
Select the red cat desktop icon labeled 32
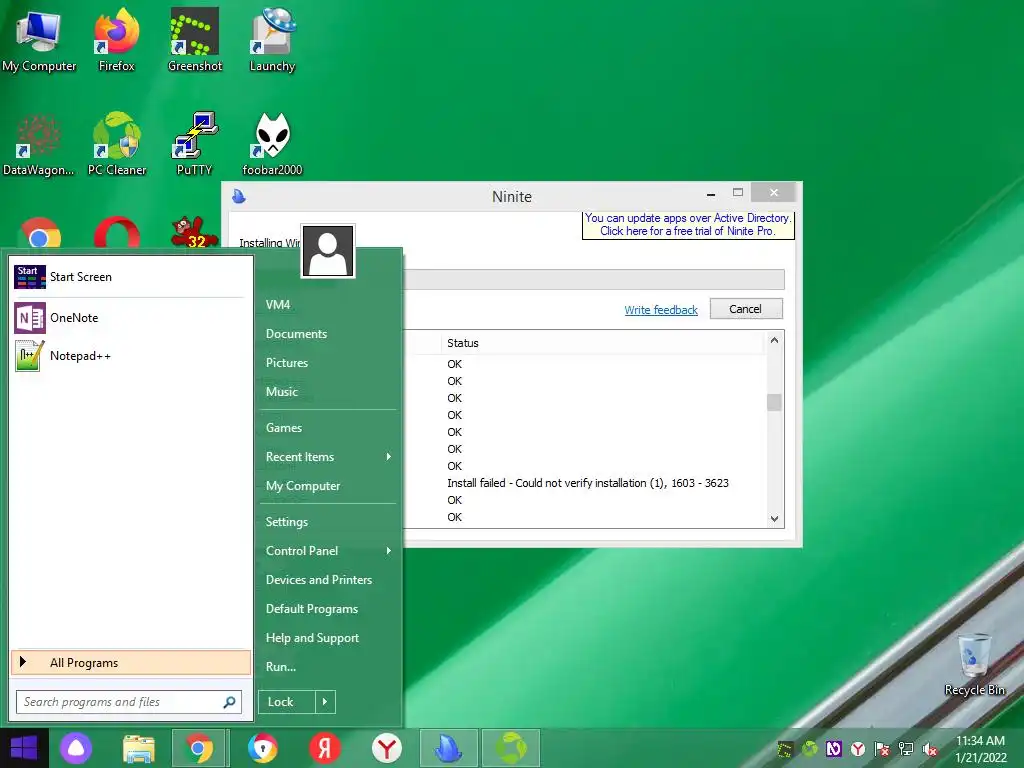pos(195,232)
